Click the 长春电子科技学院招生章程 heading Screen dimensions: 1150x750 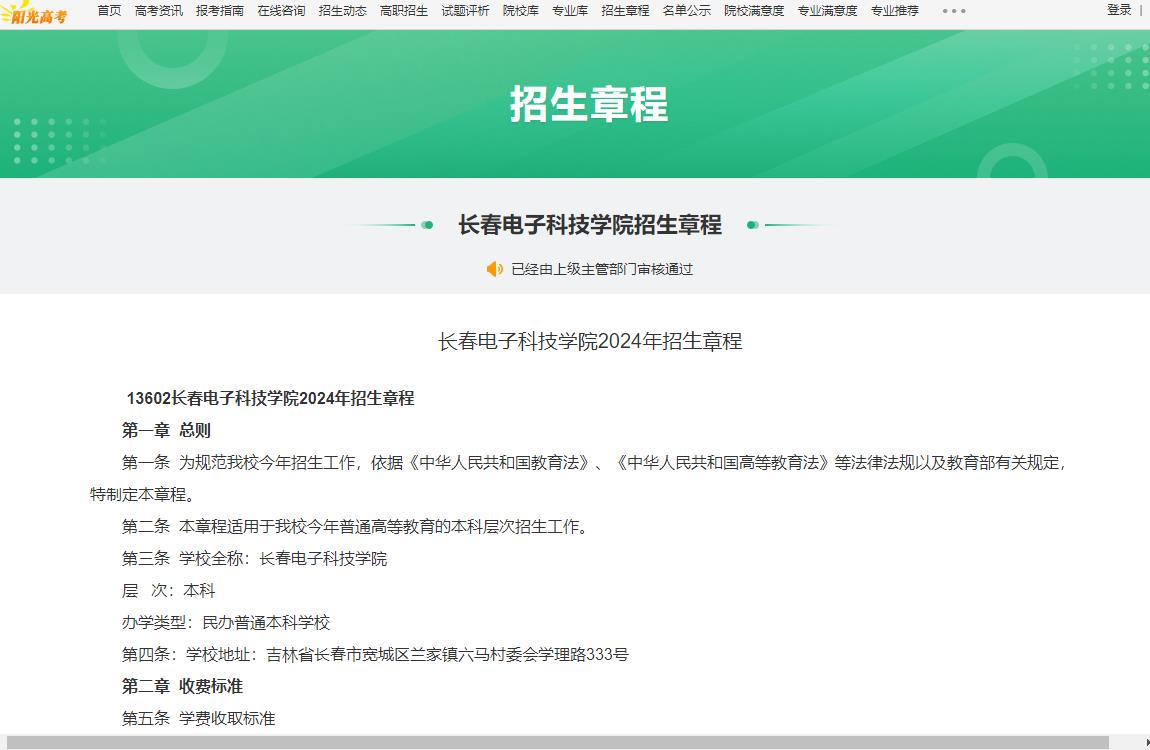click(x=590, y=225)
